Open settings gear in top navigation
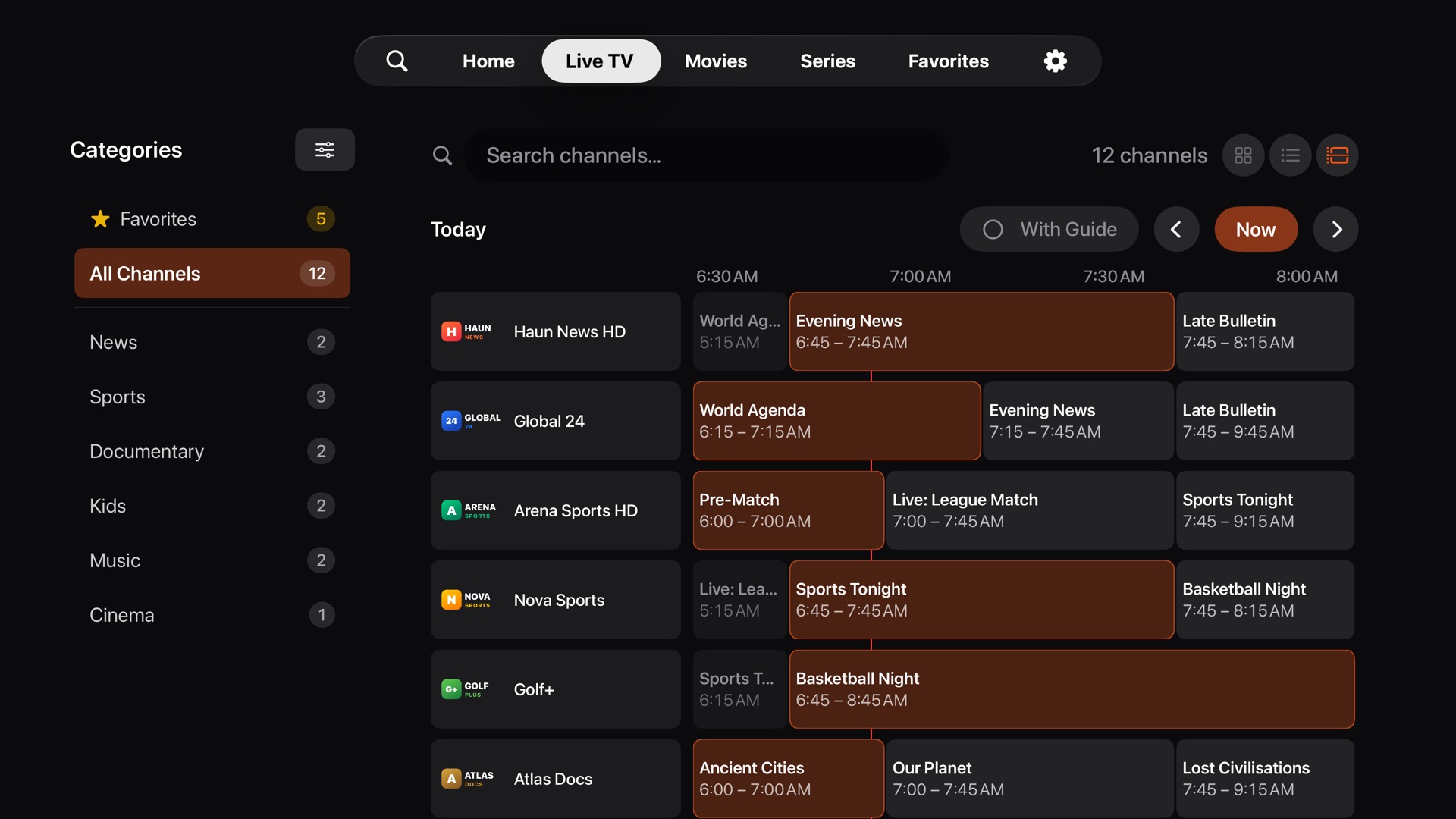The image size is (1456, 819). (1055, 61)
